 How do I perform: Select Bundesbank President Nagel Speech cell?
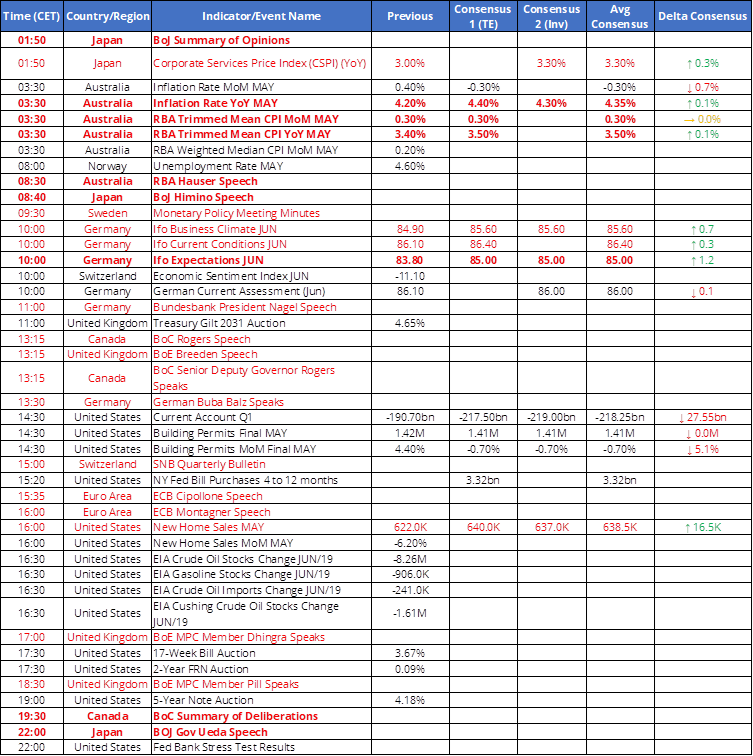click(261, 307)
